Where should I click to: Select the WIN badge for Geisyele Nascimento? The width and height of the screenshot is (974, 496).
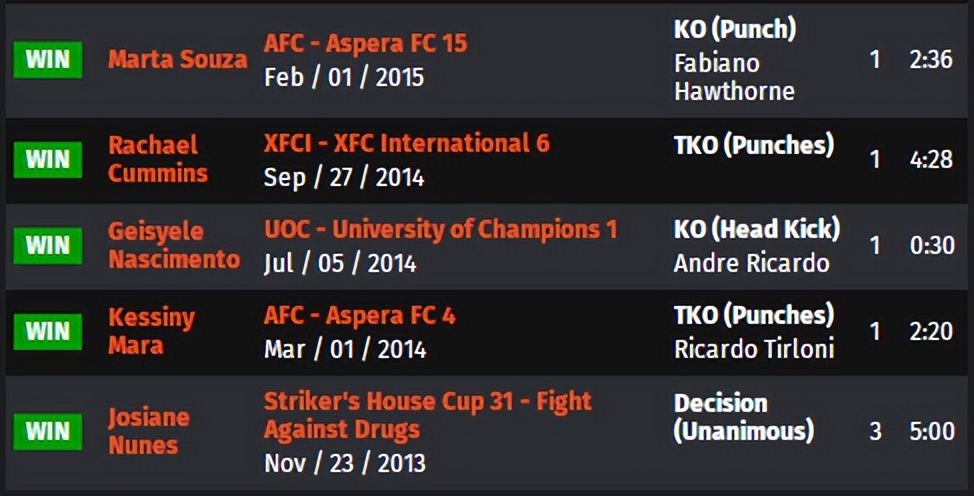pyautogui.click(x=47, y=245)
